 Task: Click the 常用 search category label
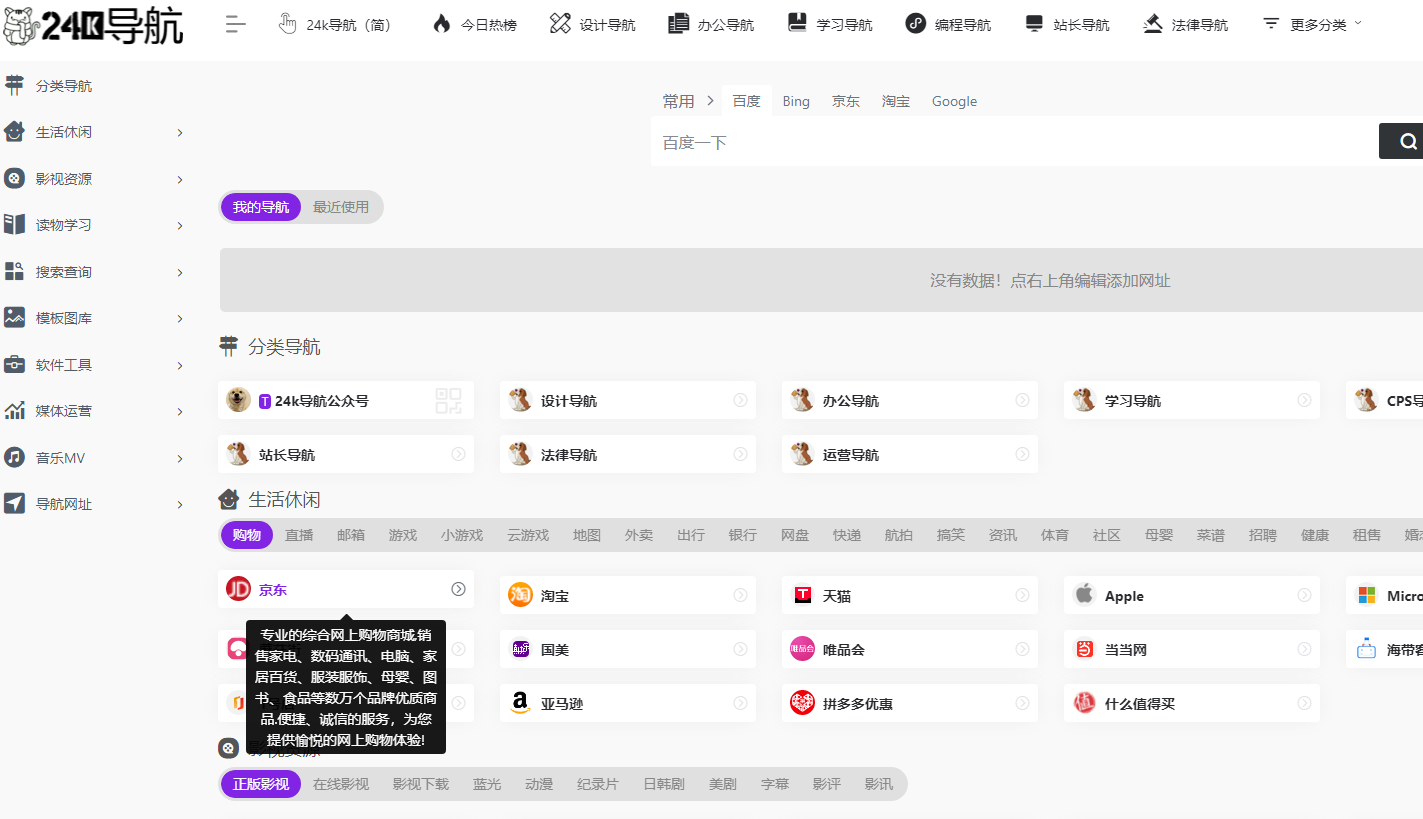678,101
